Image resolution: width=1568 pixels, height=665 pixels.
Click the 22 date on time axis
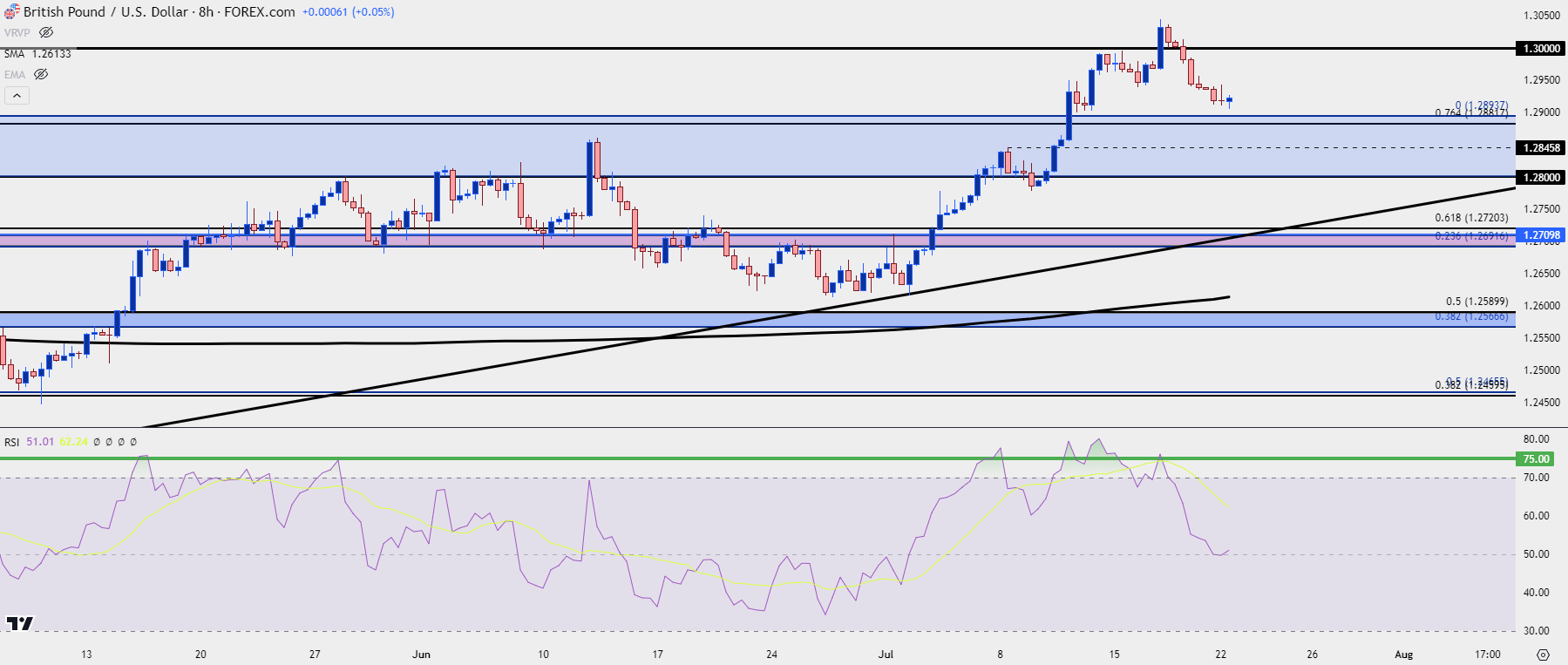coord(1221,654)
